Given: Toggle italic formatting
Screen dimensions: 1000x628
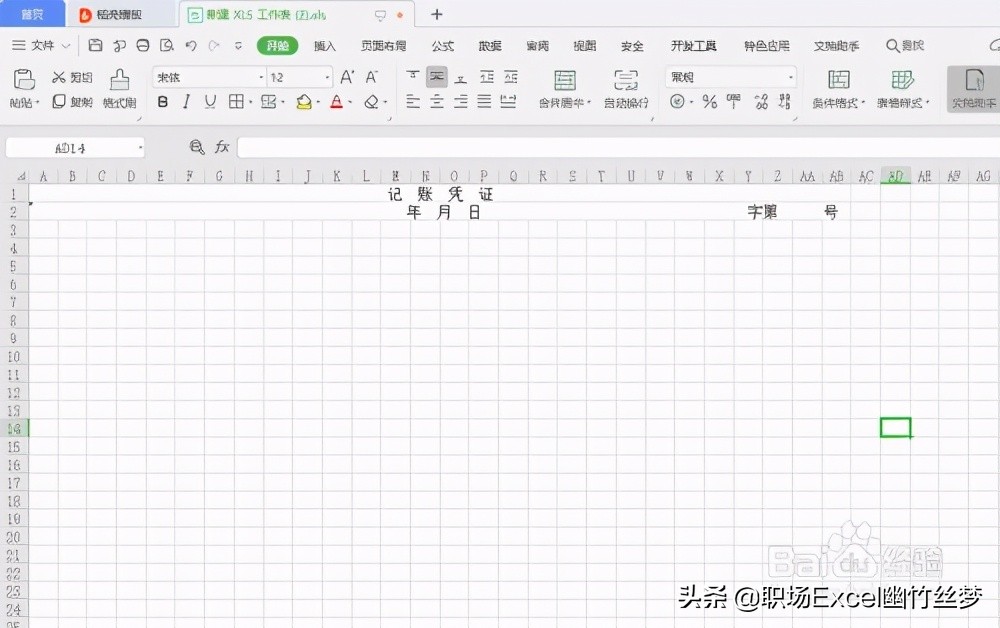Looking at the screenshot, I should pyautogui.click(x=185, y=101).
